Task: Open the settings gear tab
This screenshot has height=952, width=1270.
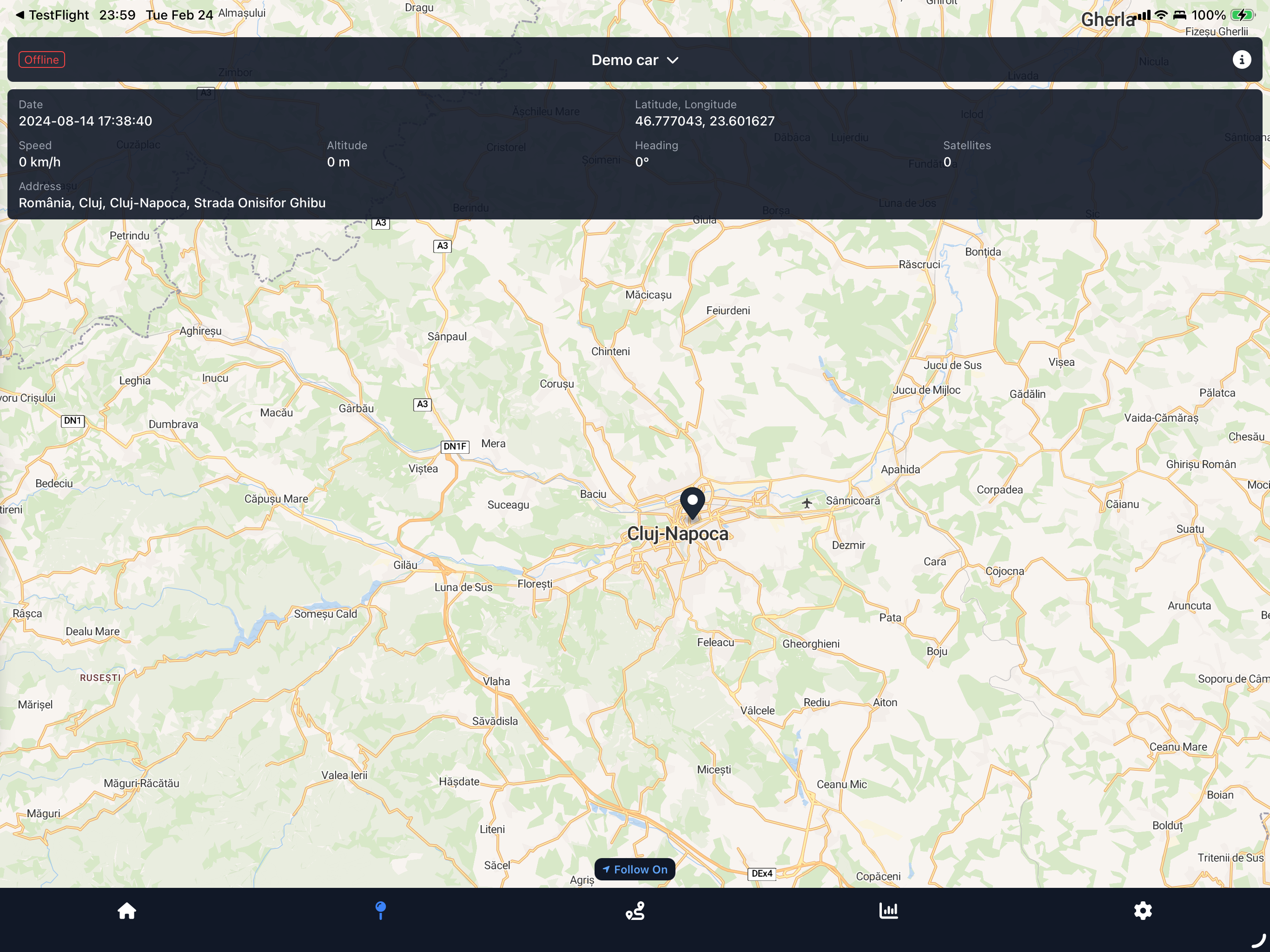Action: click(1143, 911)
